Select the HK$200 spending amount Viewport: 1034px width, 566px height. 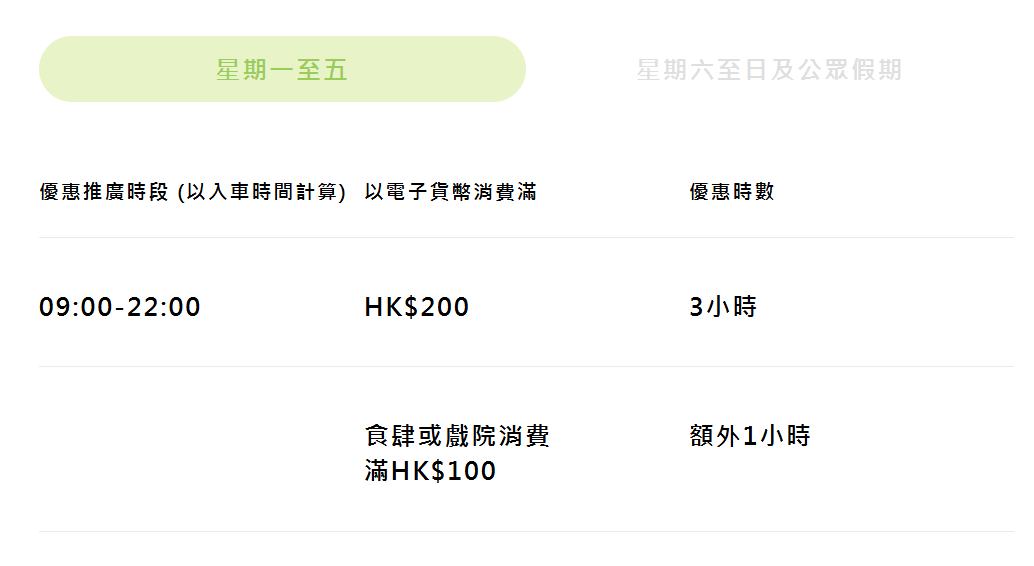417,307
